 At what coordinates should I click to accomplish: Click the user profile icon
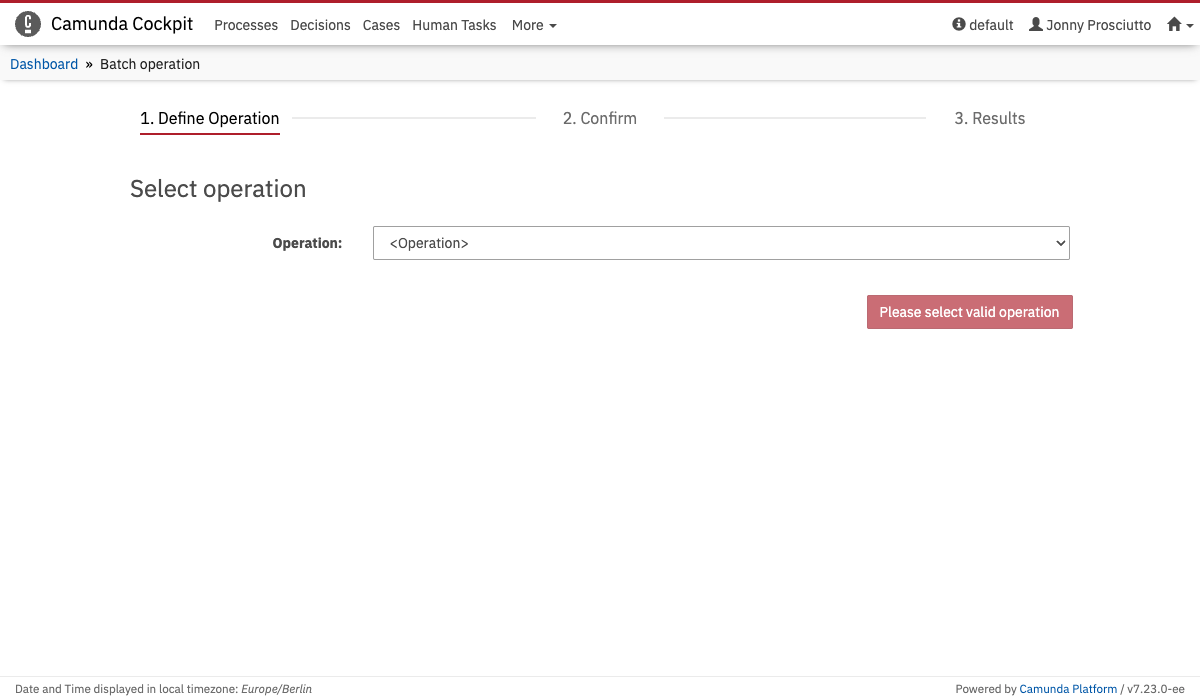pyautogui.click(x=1036, y=25)
